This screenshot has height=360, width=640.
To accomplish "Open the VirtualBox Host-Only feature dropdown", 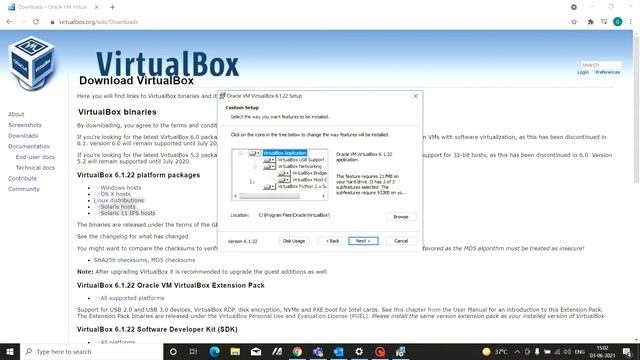I will click(x=284, y=180).
